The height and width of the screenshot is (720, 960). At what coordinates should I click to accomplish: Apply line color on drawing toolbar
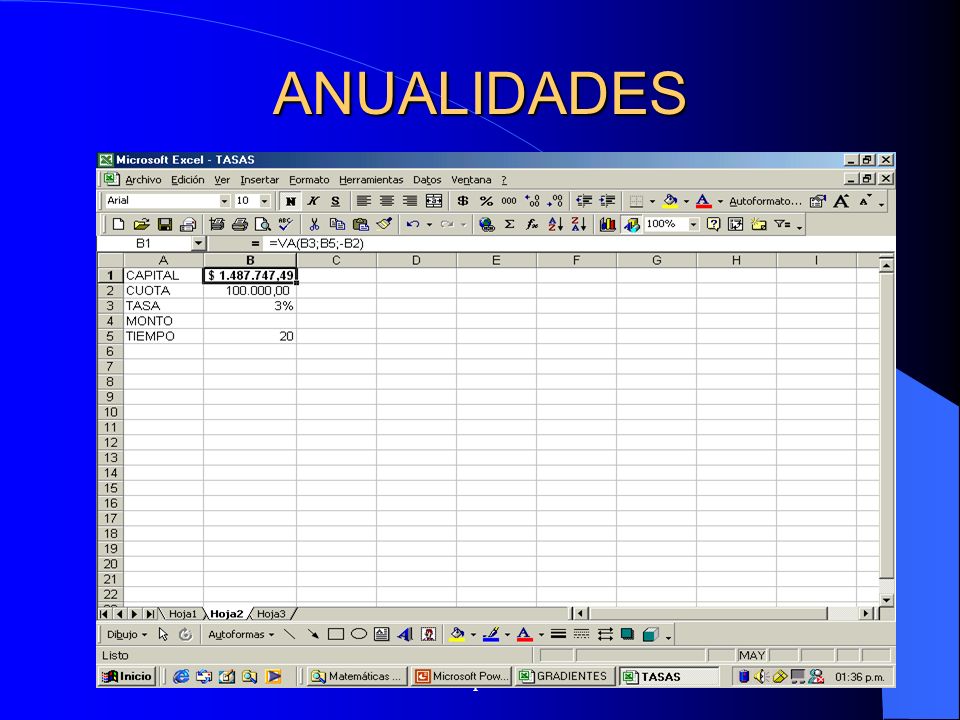pyautogui.click(x=491, y=634)
